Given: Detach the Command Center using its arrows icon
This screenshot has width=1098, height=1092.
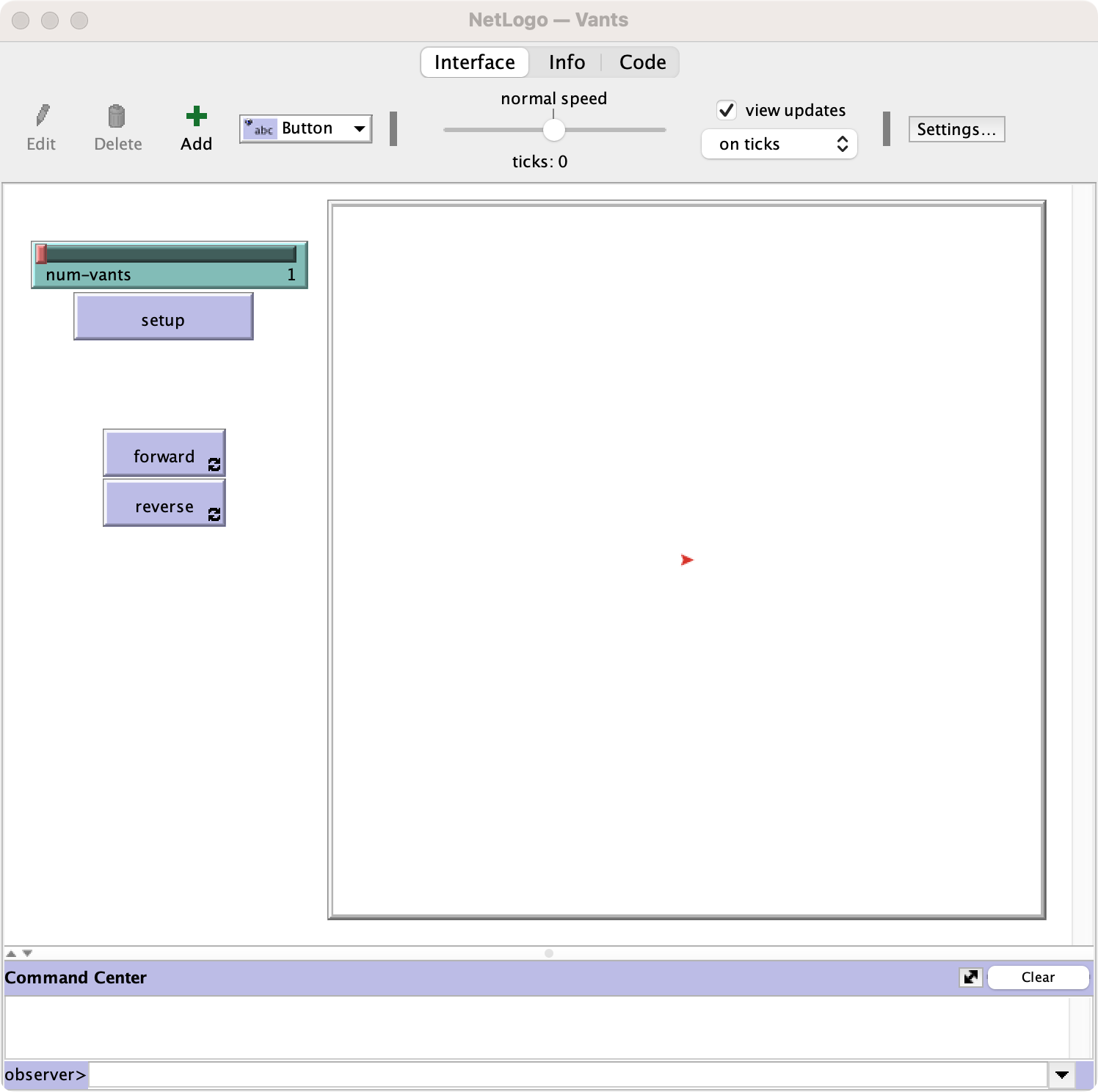Looking at the screenshot, I should point(970,978).
